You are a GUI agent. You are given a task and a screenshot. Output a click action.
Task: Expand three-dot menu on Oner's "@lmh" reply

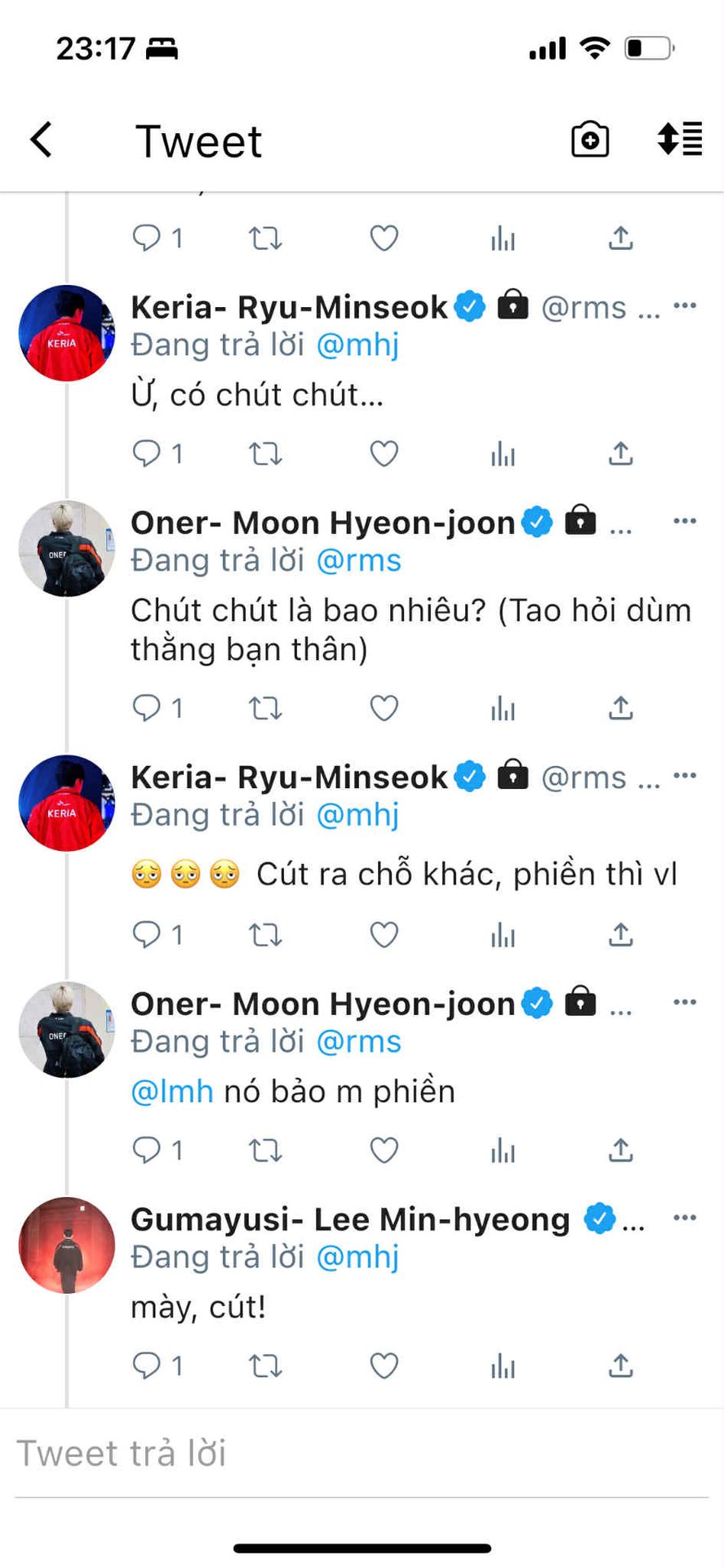[684, 1002]
